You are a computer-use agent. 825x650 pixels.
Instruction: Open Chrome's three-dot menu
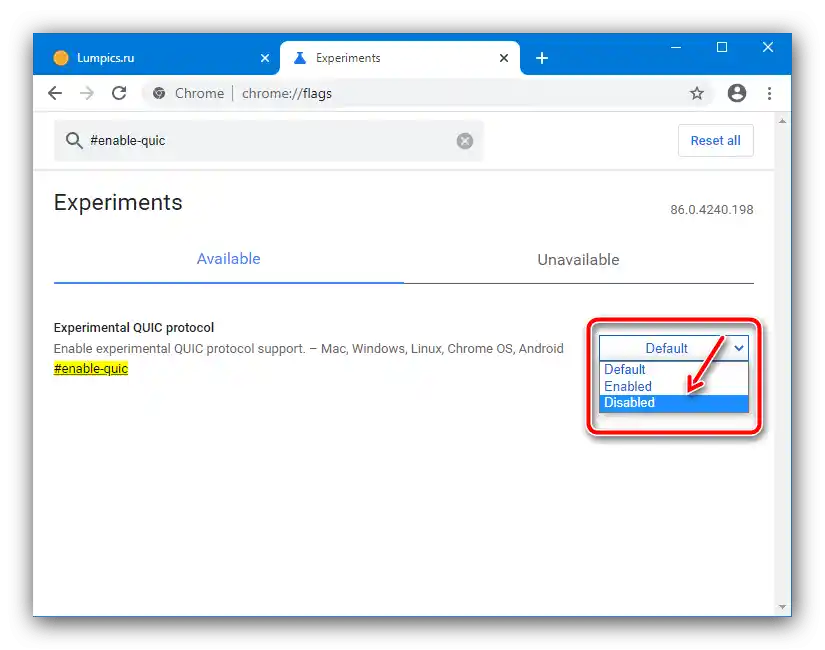click(x=769, y=93)
